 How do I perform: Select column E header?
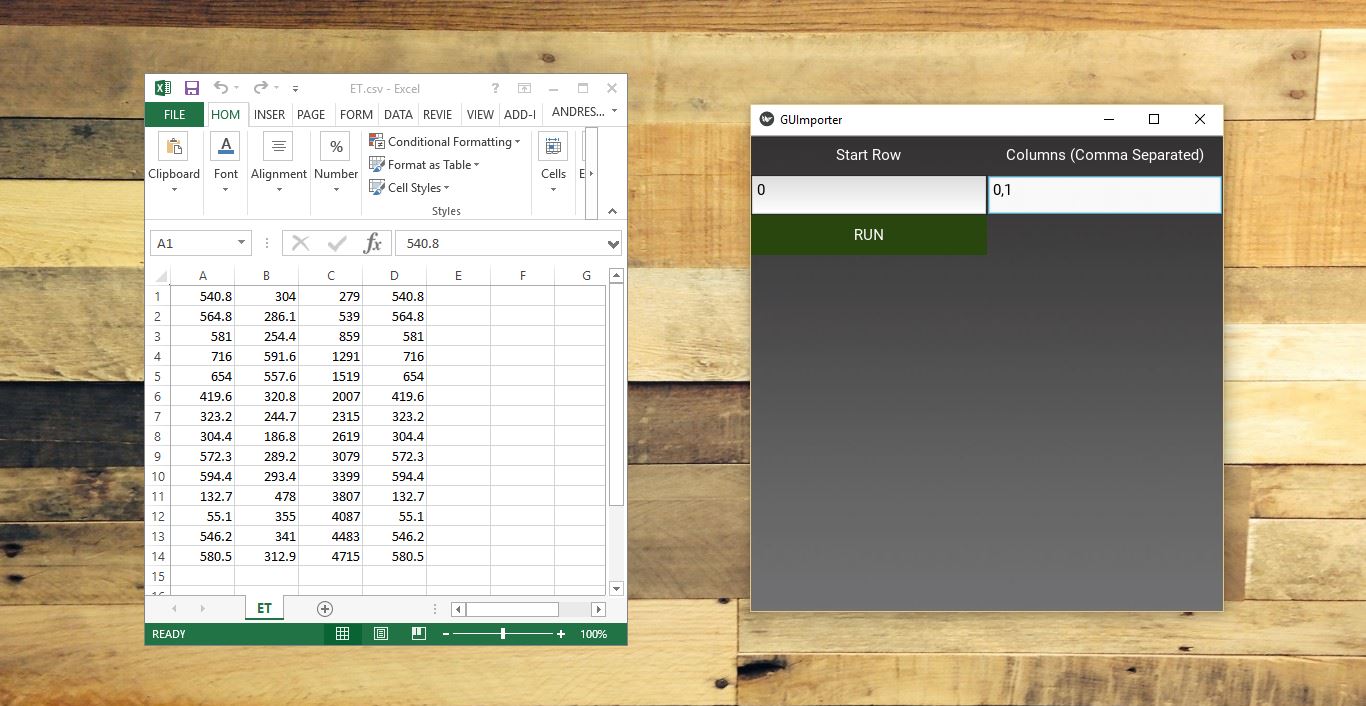point(458,276)
